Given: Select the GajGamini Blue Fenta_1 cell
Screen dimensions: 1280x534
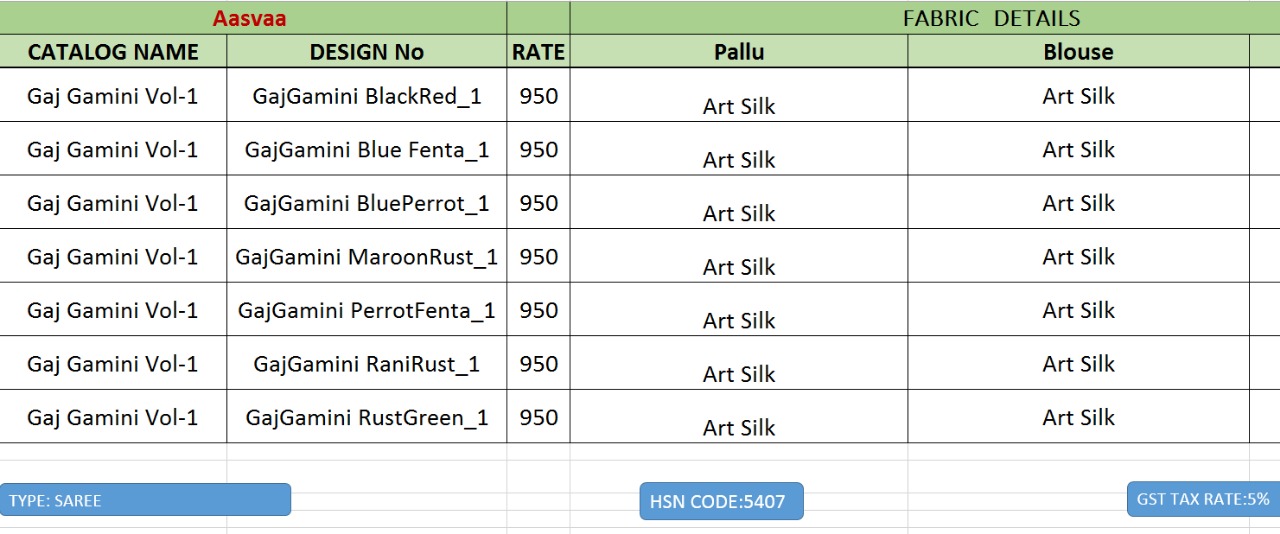Looking at the screenshot, I should [366, 150].
